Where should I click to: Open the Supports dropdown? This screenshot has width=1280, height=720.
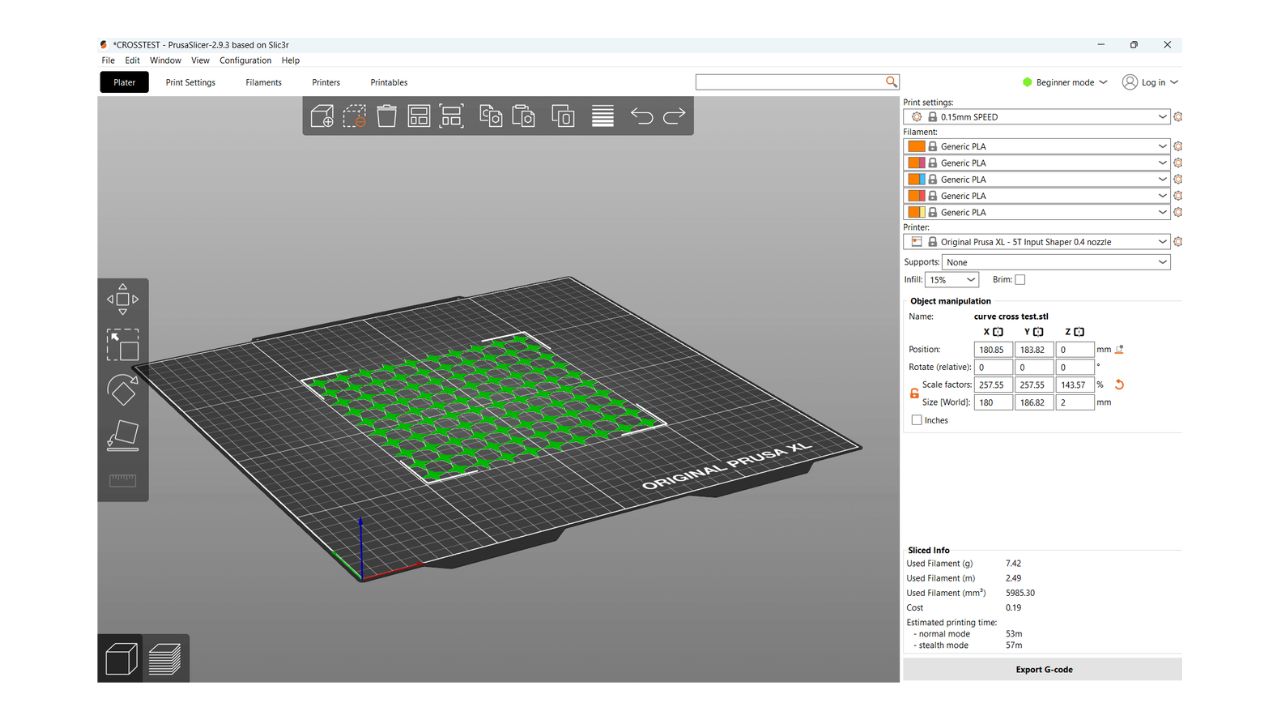coord(1055,262)
